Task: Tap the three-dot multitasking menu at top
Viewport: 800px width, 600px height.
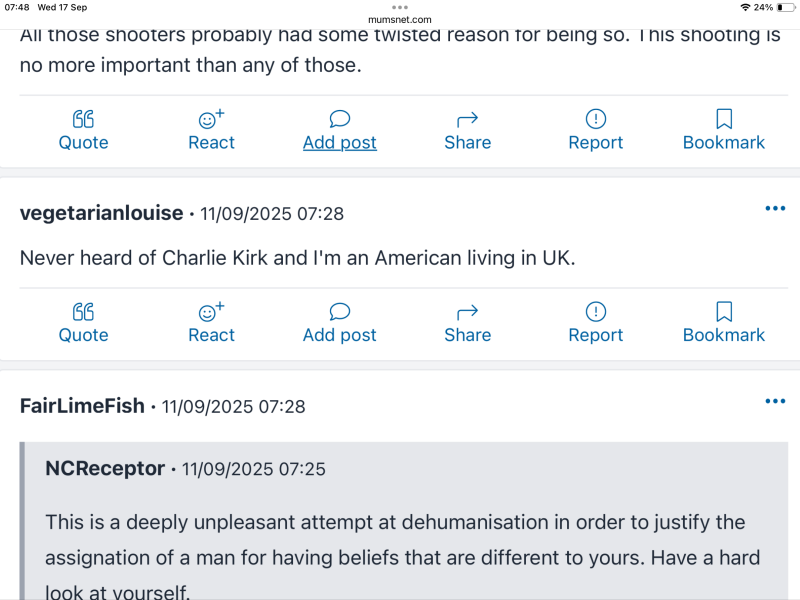Action: pos(400,6)
